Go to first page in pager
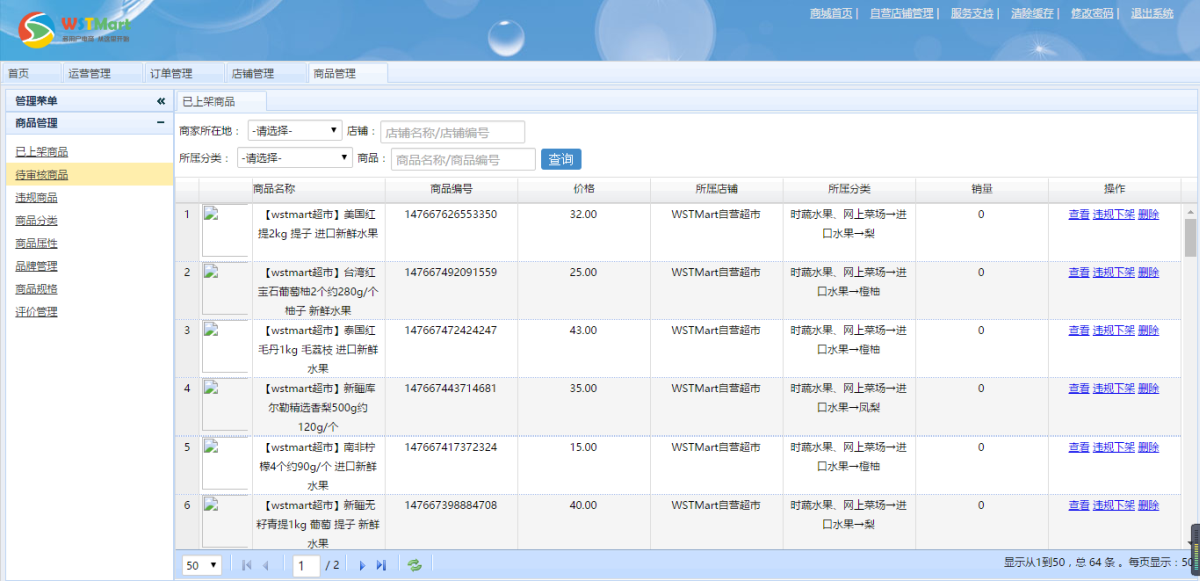 247,565
